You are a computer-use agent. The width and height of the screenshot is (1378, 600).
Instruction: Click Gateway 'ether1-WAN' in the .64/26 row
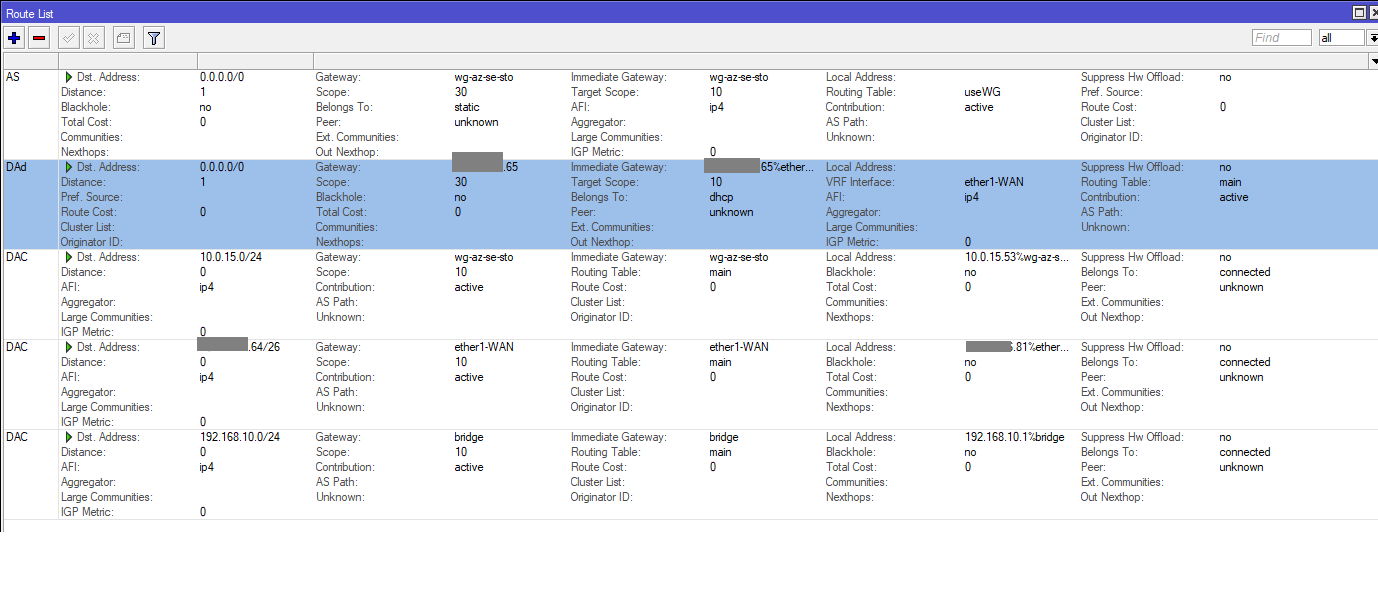(x=484, y=347)
